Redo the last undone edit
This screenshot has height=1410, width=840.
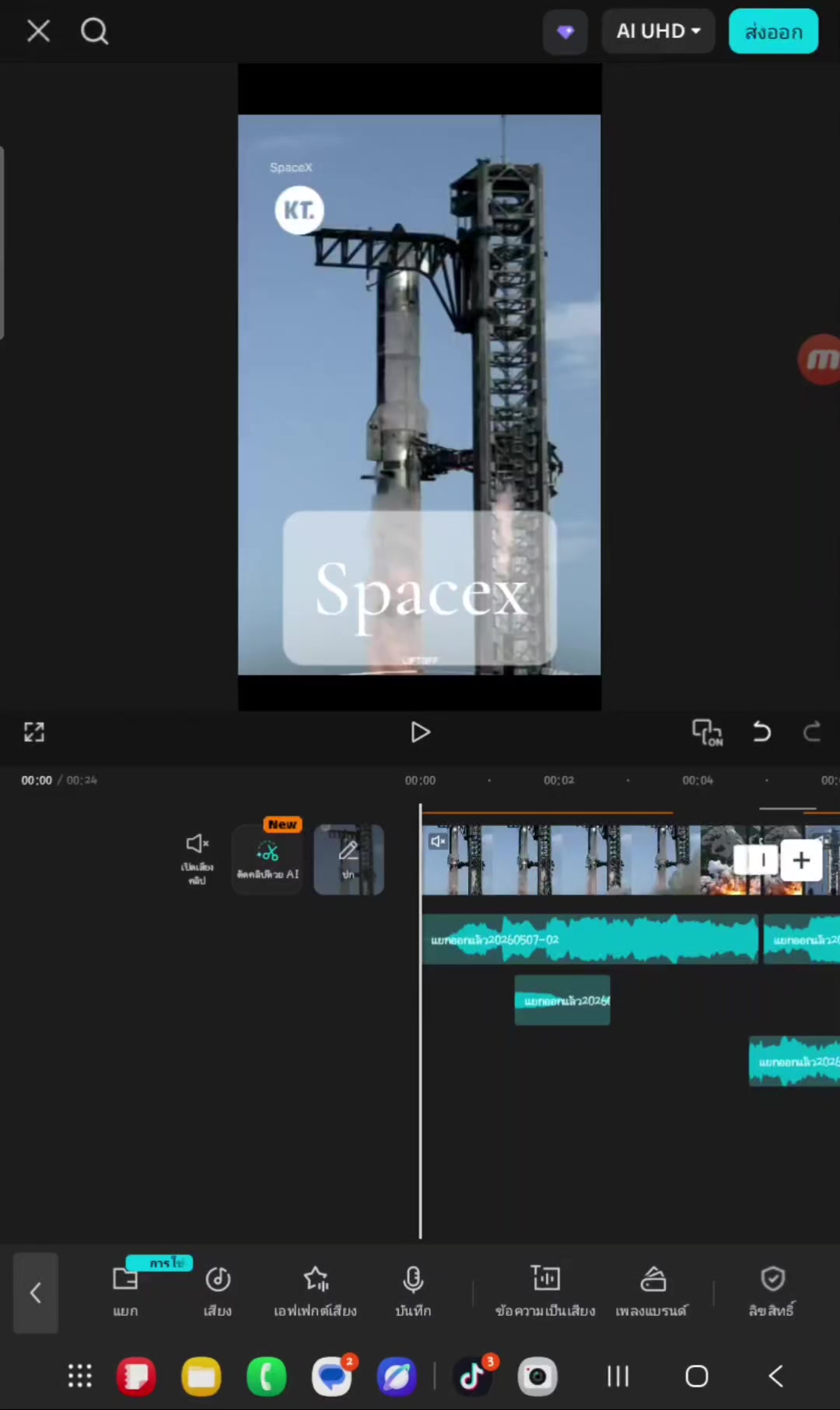tap(812, 732)
